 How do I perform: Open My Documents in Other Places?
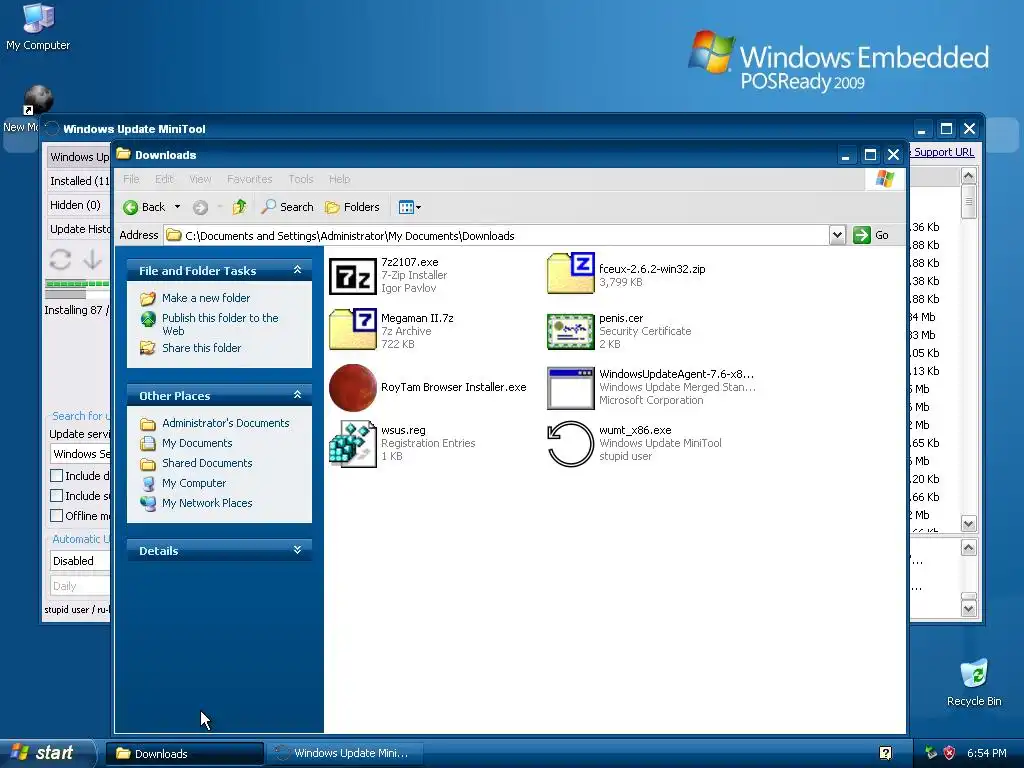(197, 443)
